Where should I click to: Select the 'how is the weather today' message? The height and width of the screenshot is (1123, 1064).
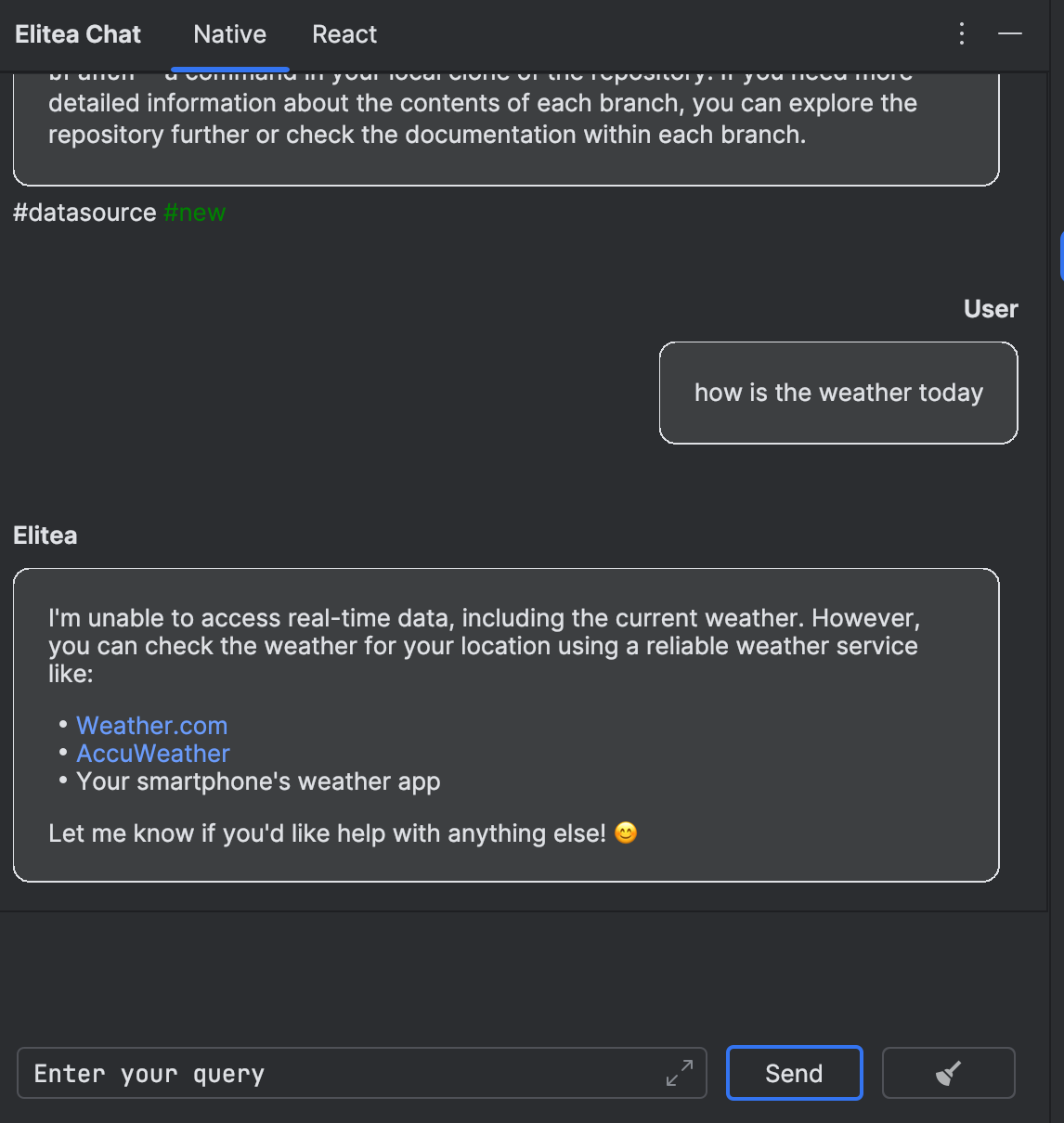[x=838, y=393]
